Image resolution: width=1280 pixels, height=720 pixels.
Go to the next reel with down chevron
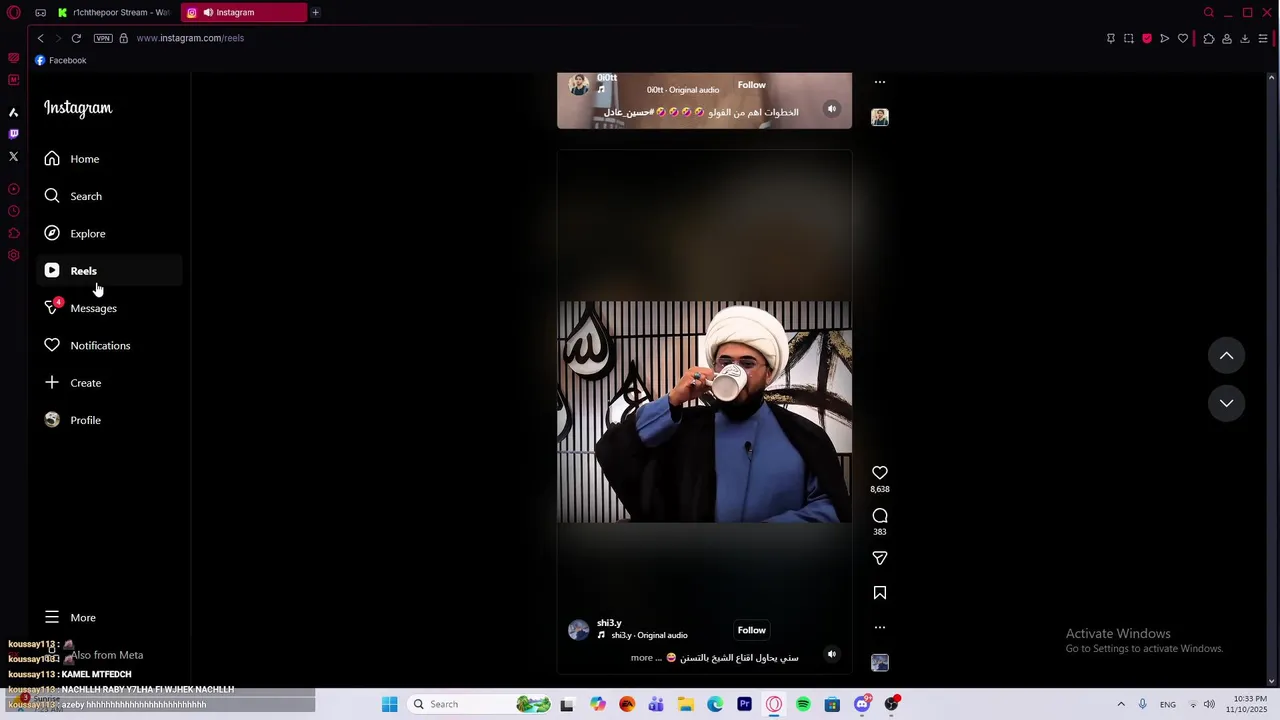coord(1226,403)
